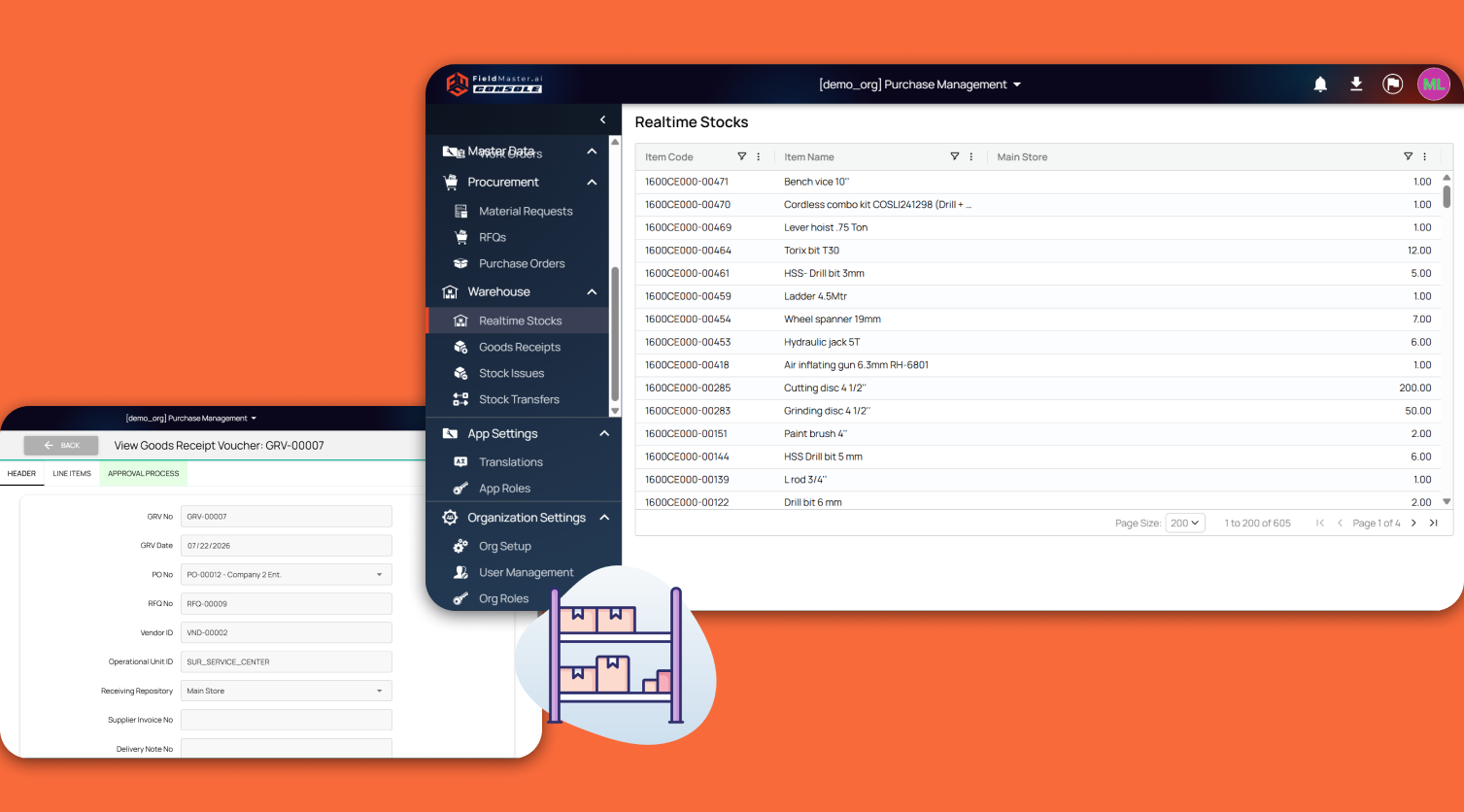Open the Purchase Management module dropdown in Console header
1464x812 pixels.
(920, 85)
